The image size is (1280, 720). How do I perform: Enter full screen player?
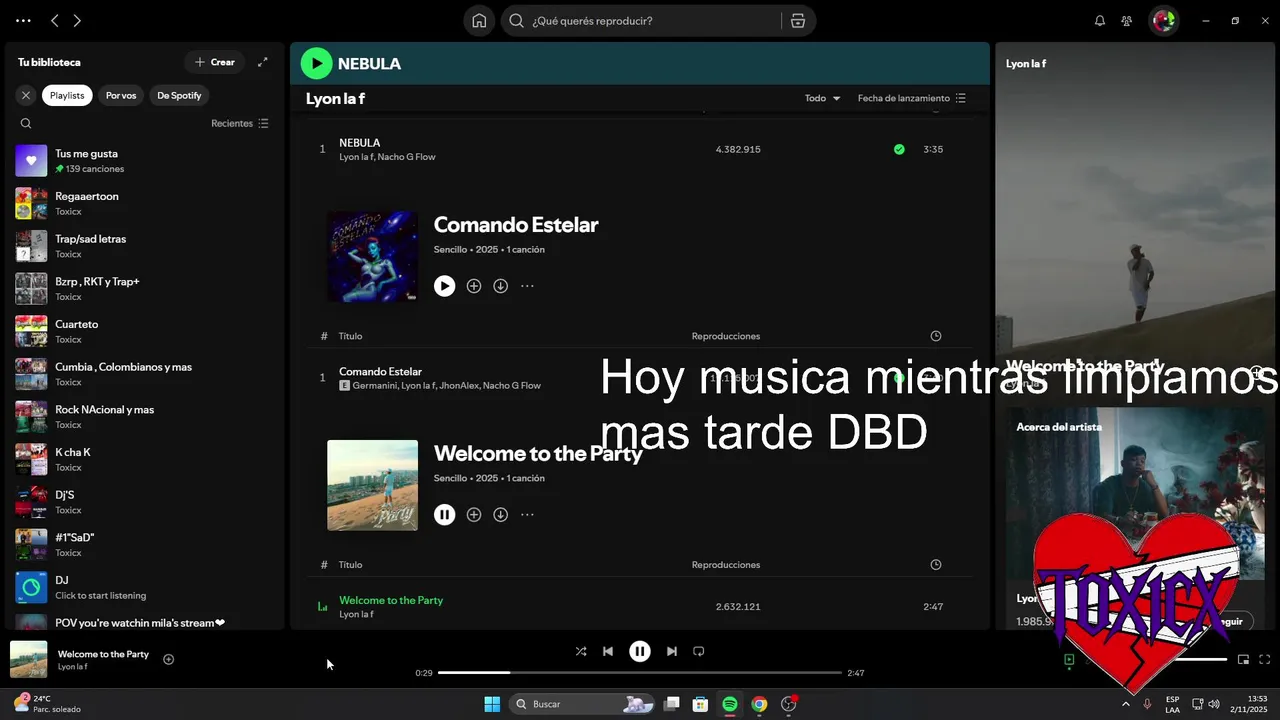tap(1265, 660)
